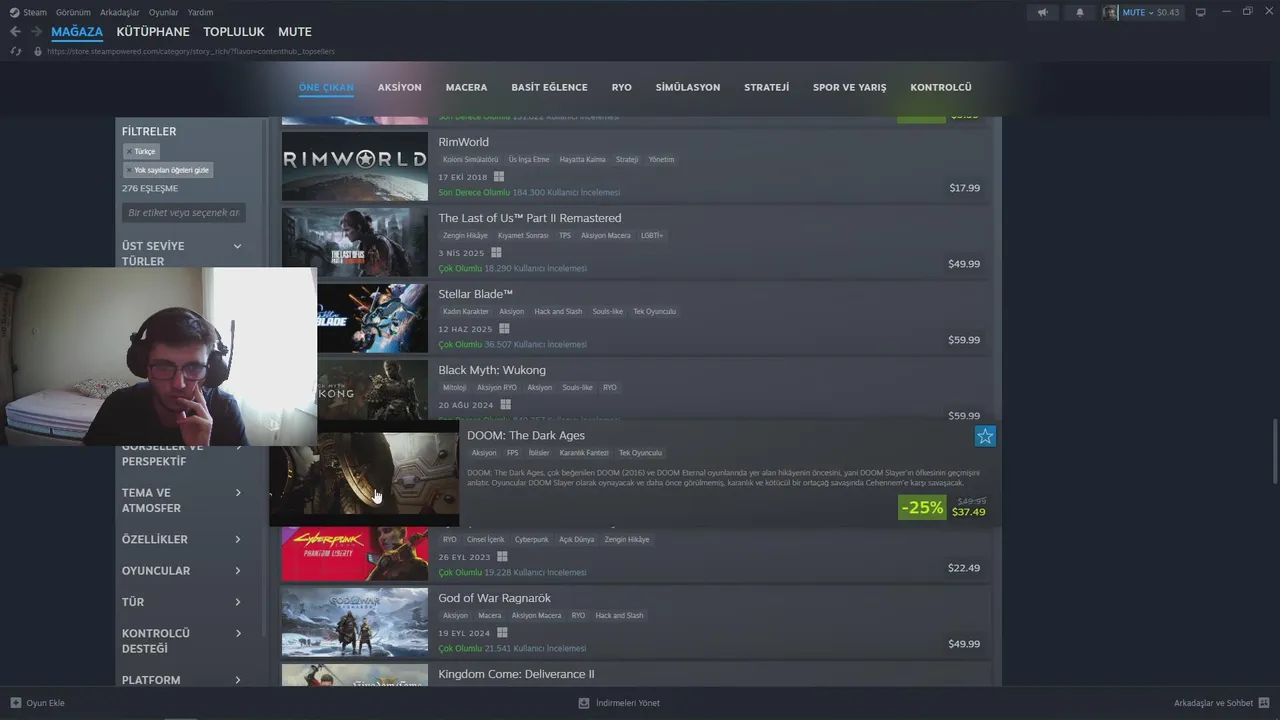Select SİMÜLASYON category tab
The height and width of the screenshot is (720, 1280).
coord(688,87)
